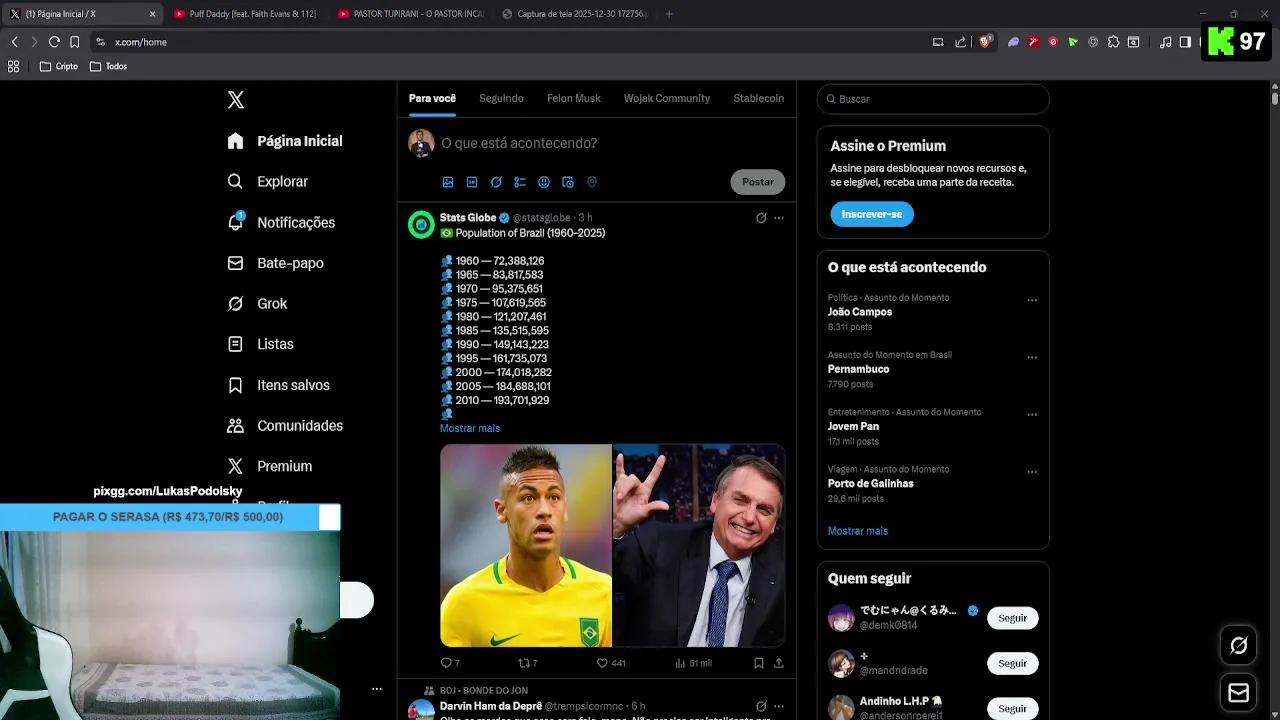Follow the @mandndrade account
Viewport: 1280px width, 720px height.
tap(1013, 663)
